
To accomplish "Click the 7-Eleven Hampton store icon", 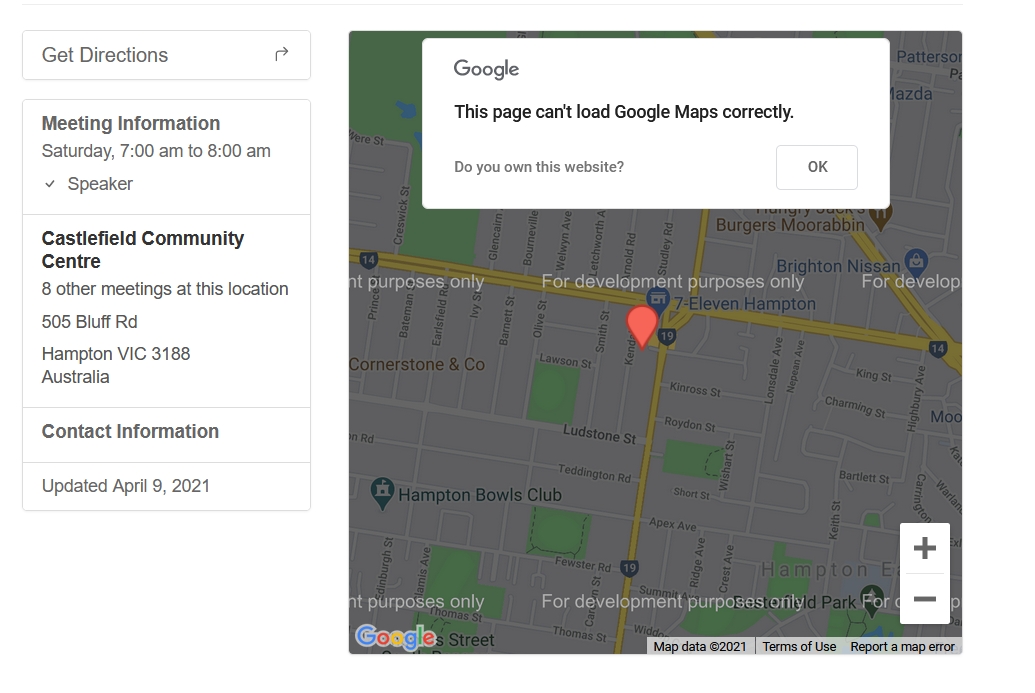I will [x=658, y=298].
